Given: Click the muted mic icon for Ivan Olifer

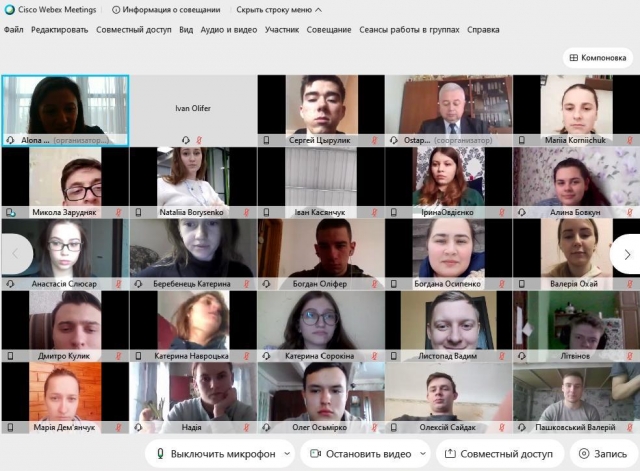Looking at the screenshot, I should 199,140.
